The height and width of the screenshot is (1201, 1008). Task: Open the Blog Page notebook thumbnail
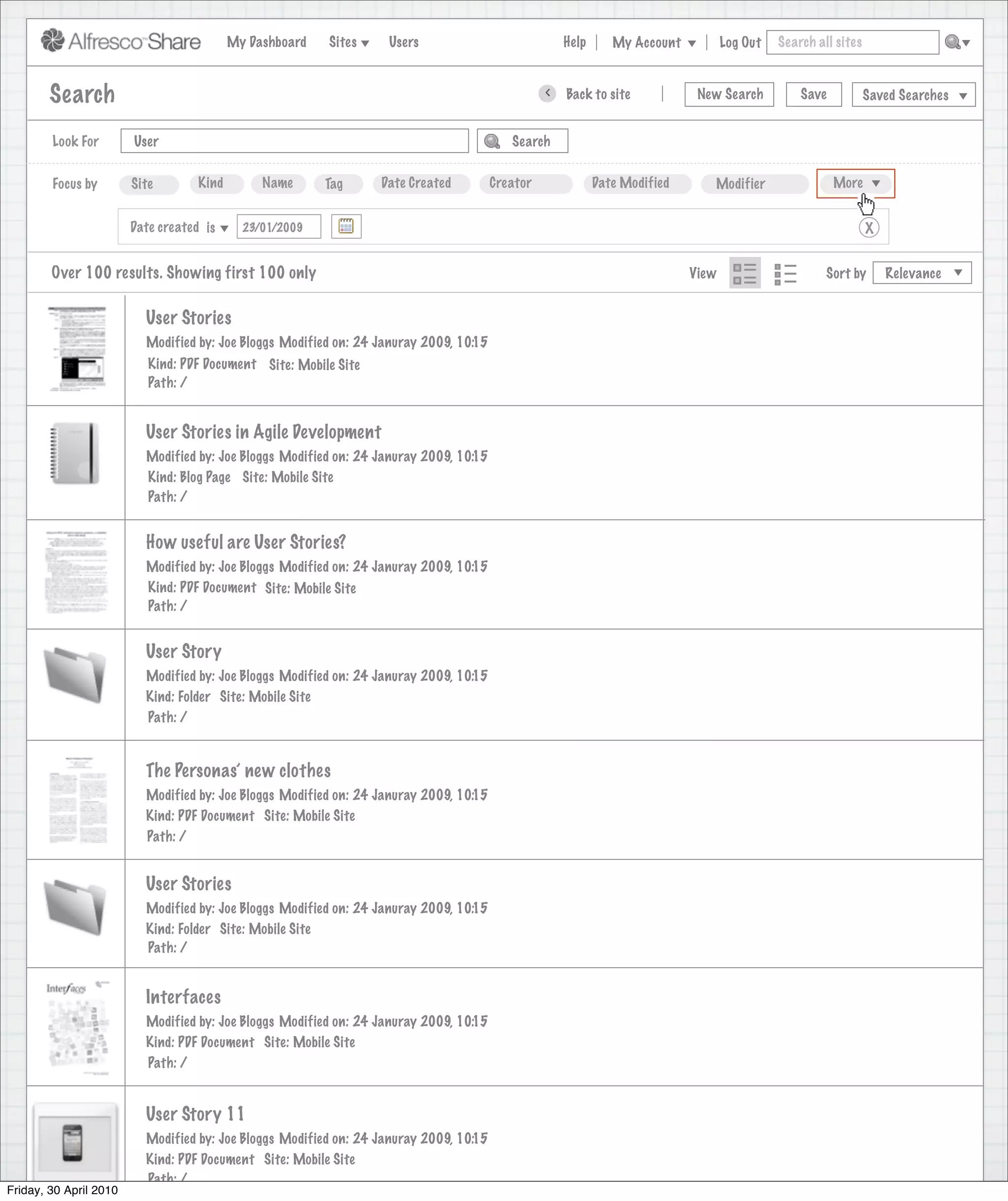pos(75,453)
